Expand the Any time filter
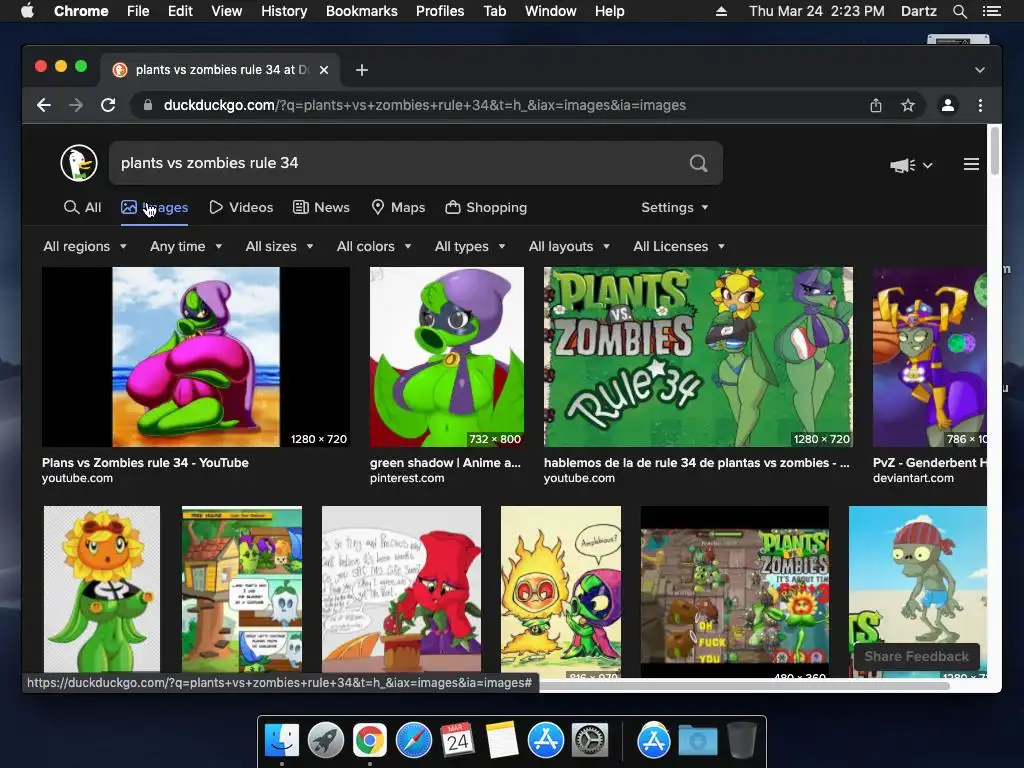Image resolution: width=1024 pixels, height=768 pixels. (186, 247)
